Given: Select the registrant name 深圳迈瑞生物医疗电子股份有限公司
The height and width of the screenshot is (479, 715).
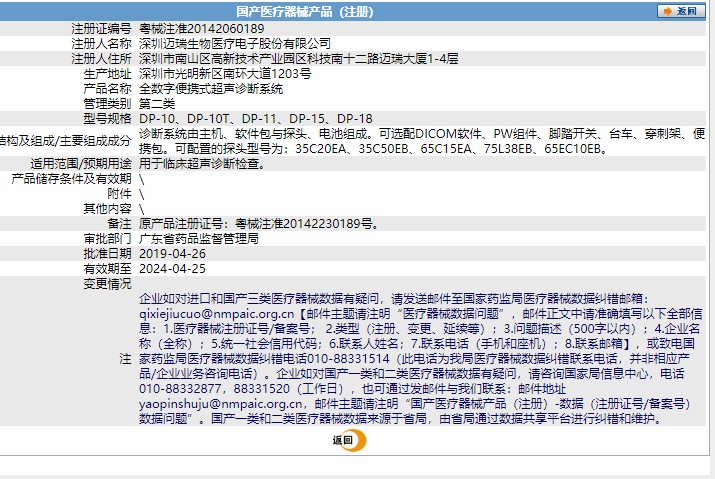Looking at the screenshot, I should pos(235,44).
